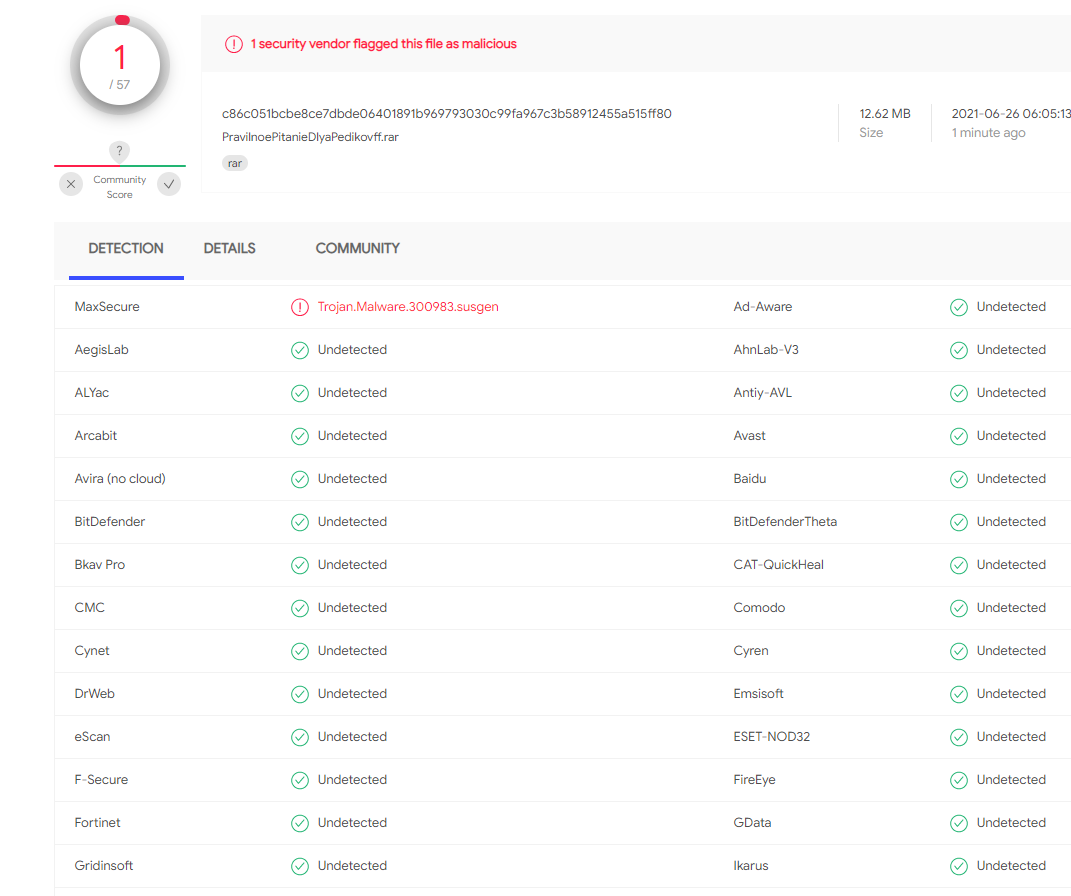Screen dimensions: 1071x896
Task: Click the green check icon in Gridinsoft row
Action: click(300, 867)
